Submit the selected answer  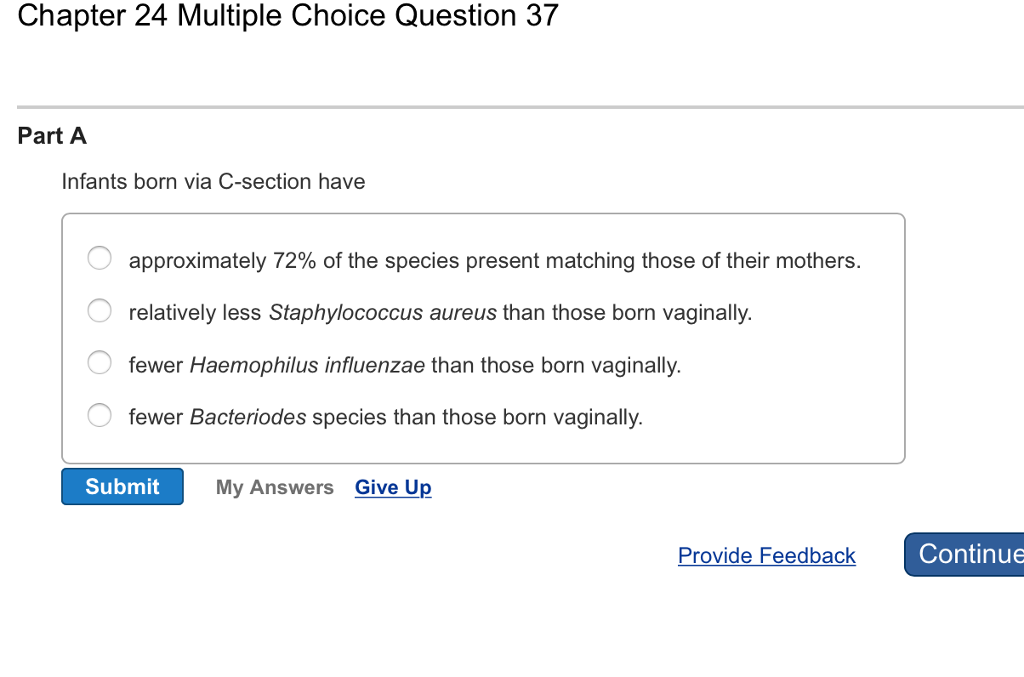[122, 487]
